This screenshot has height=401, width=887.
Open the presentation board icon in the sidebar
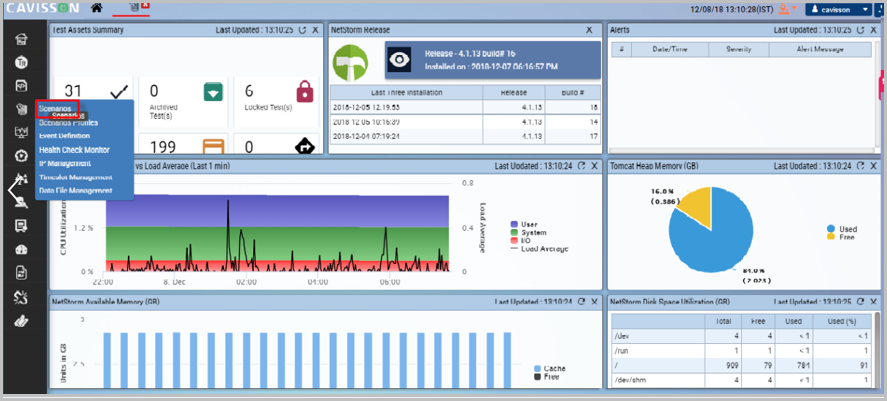point(21,226)
